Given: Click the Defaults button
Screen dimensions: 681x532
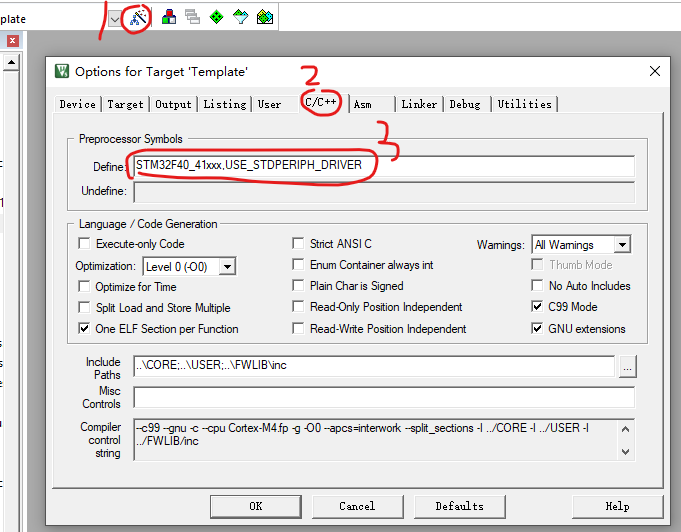Looking at the screenshot, I should coord(460,506).
